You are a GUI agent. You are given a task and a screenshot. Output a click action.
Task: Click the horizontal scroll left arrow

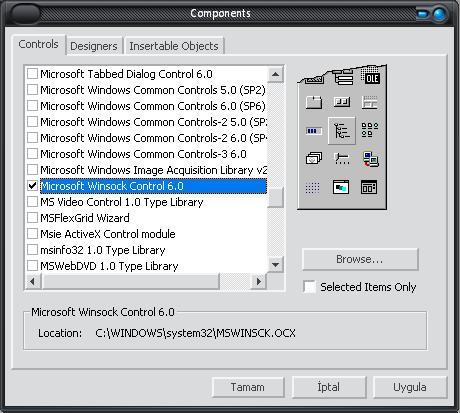click(33, 281)
